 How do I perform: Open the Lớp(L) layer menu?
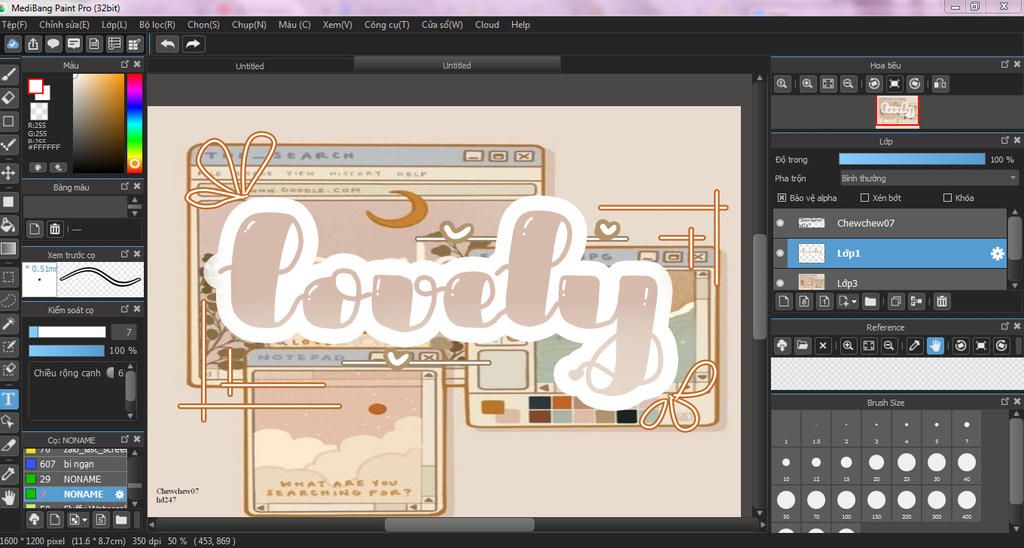click(x=114, y=25)
